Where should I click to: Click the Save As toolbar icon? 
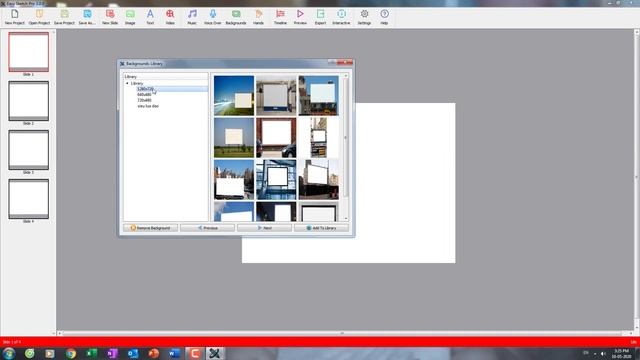[x=87, y=17]
